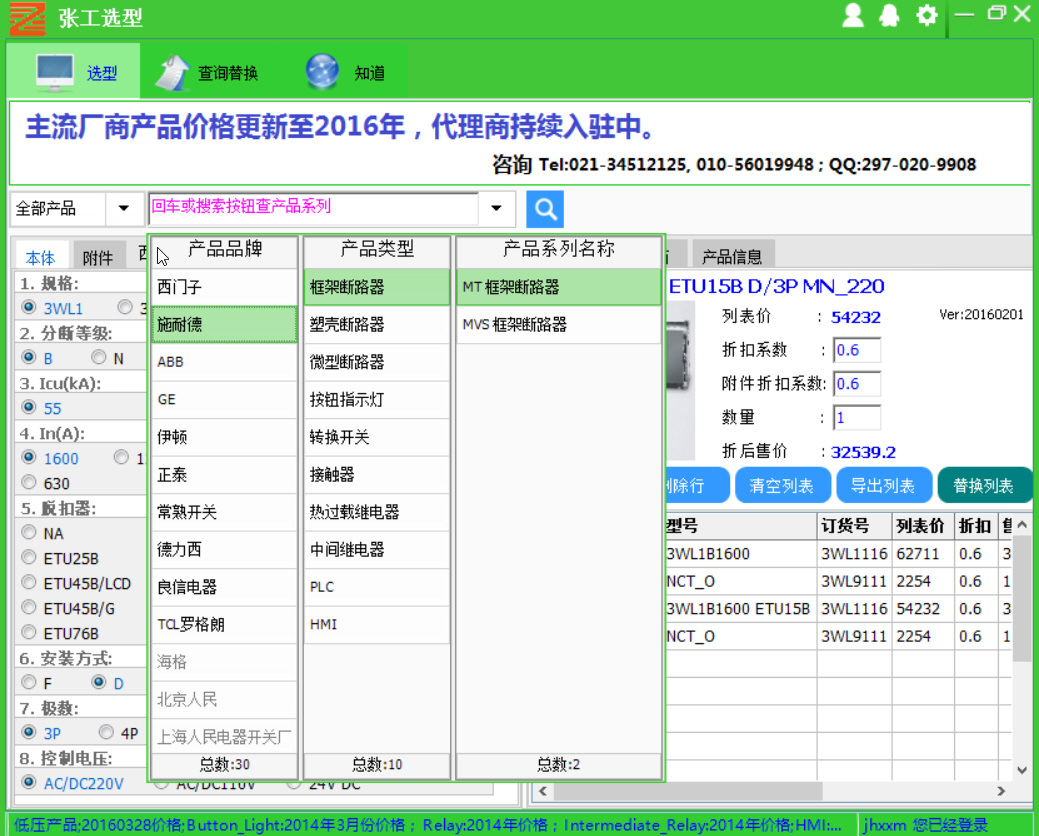Select the ETU25B trip unit radio
Image resolution: width=1039 pixels, height=836 pixels.
(29, 558)
